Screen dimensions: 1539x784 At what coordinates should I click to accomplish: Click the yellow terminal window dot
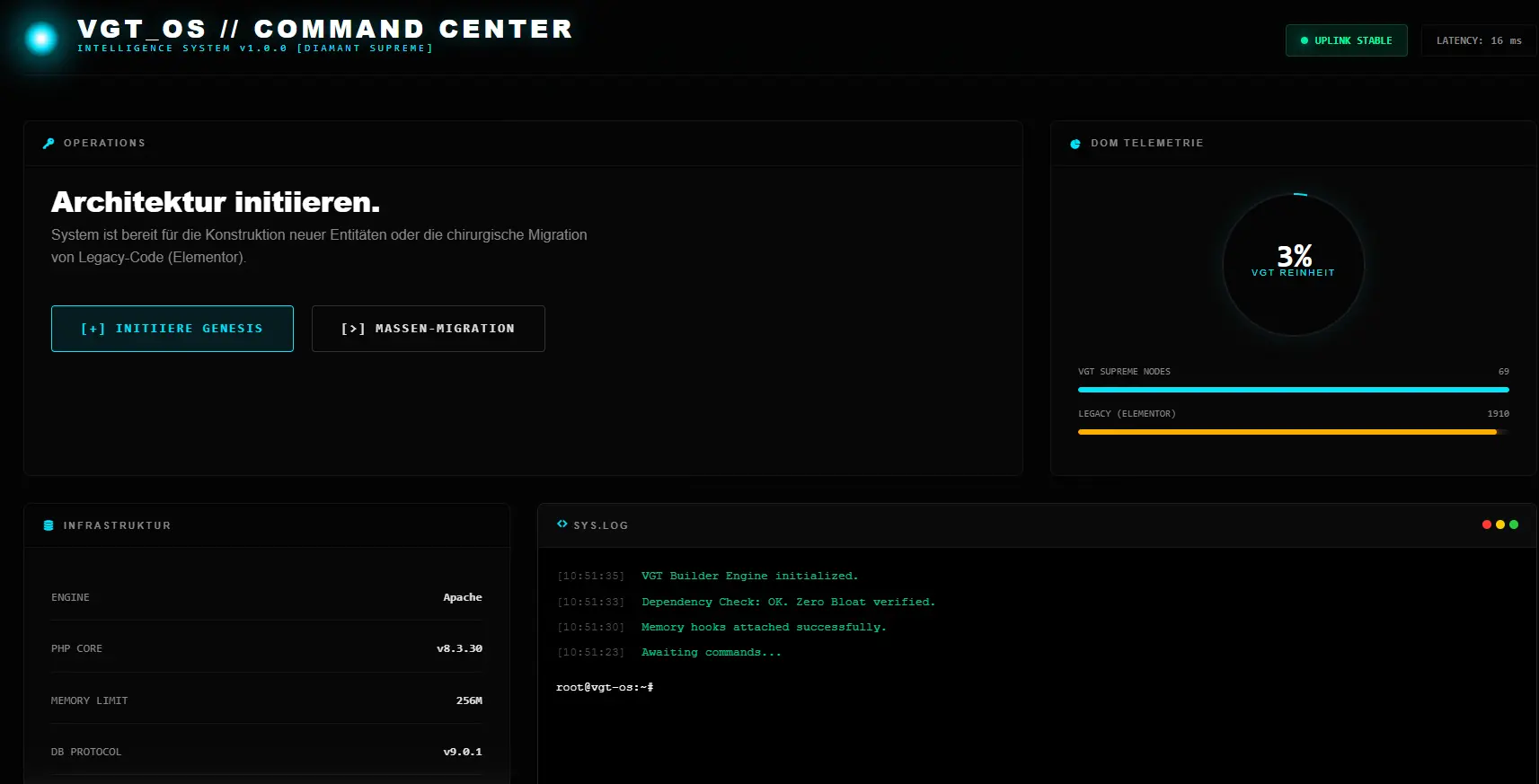1500,524
